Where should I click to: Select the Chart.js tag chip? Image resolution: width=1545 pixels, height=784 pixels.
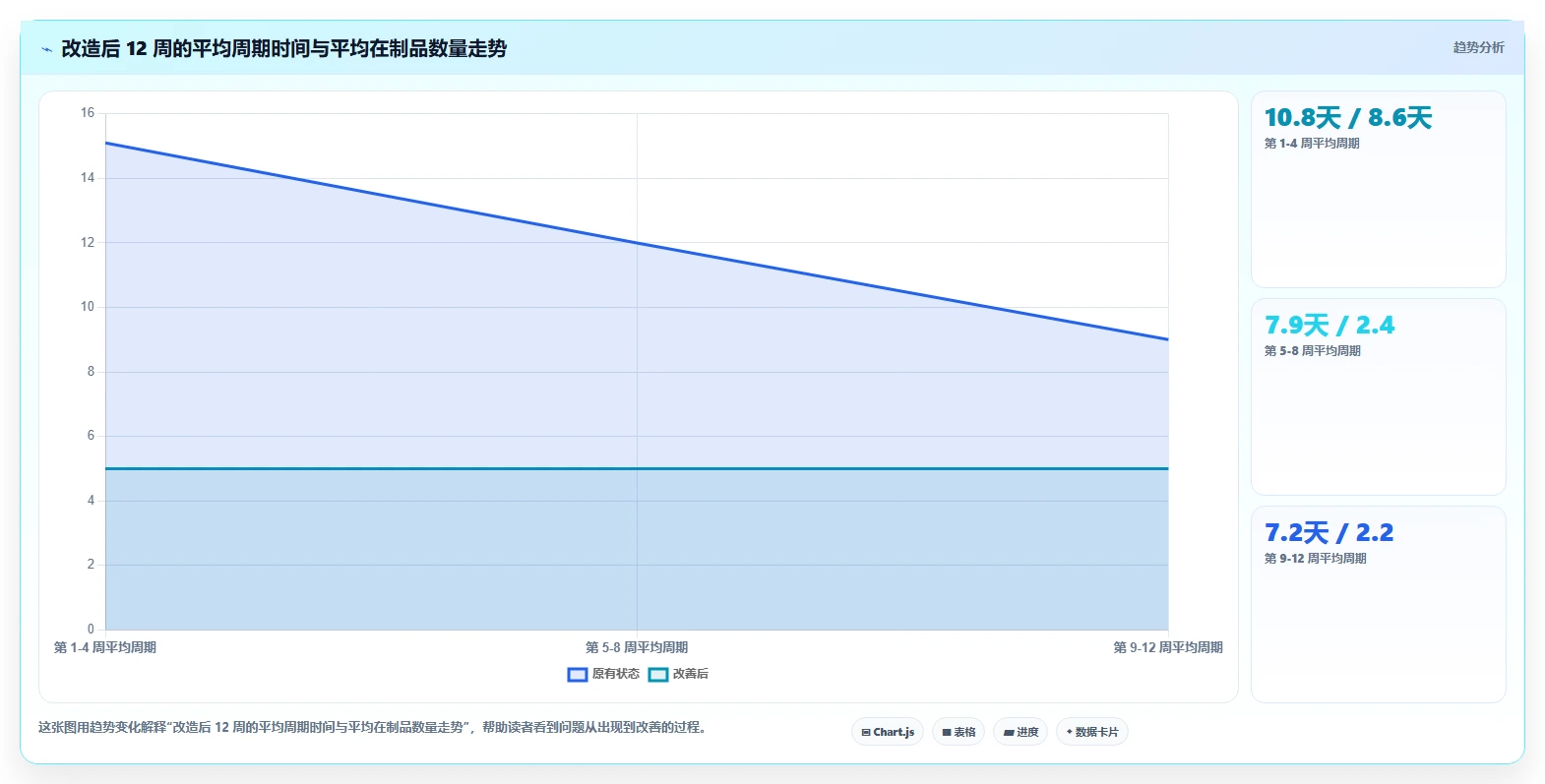pos(888,732)
